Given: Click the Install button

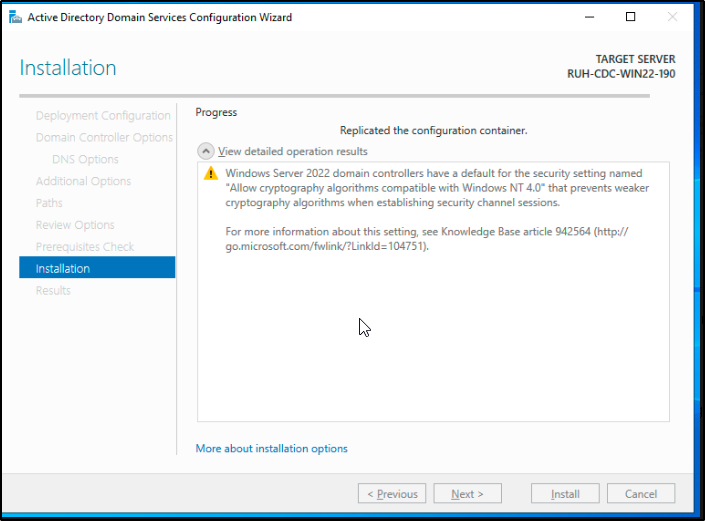Looking at the screenshot, I should tap(565, 494).
